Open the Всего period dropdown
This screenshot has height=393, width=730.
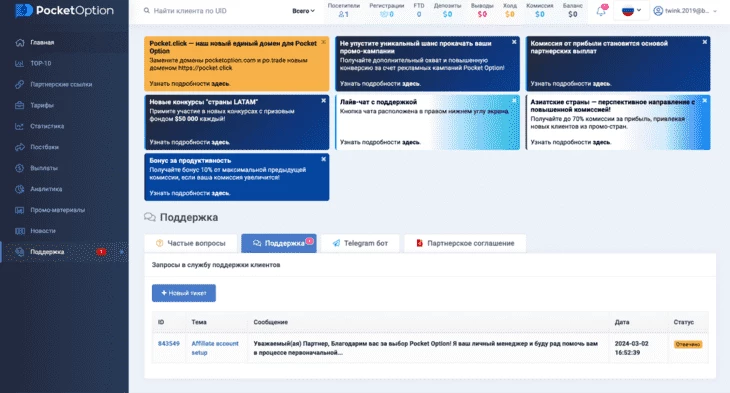[304, 11]
